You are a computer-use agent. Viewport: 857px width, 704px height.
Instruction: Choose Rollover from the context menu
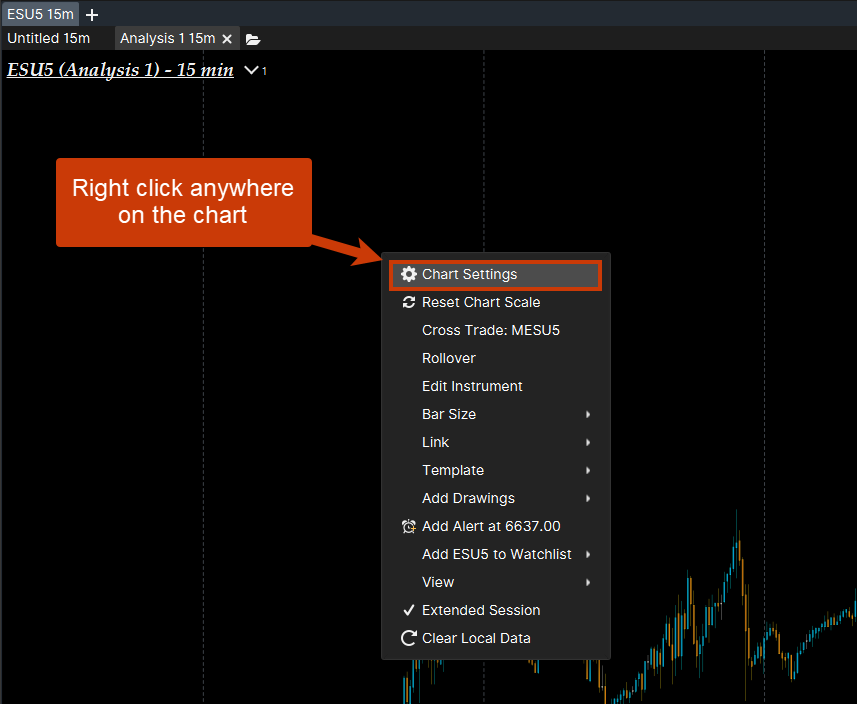pos(448,358)
